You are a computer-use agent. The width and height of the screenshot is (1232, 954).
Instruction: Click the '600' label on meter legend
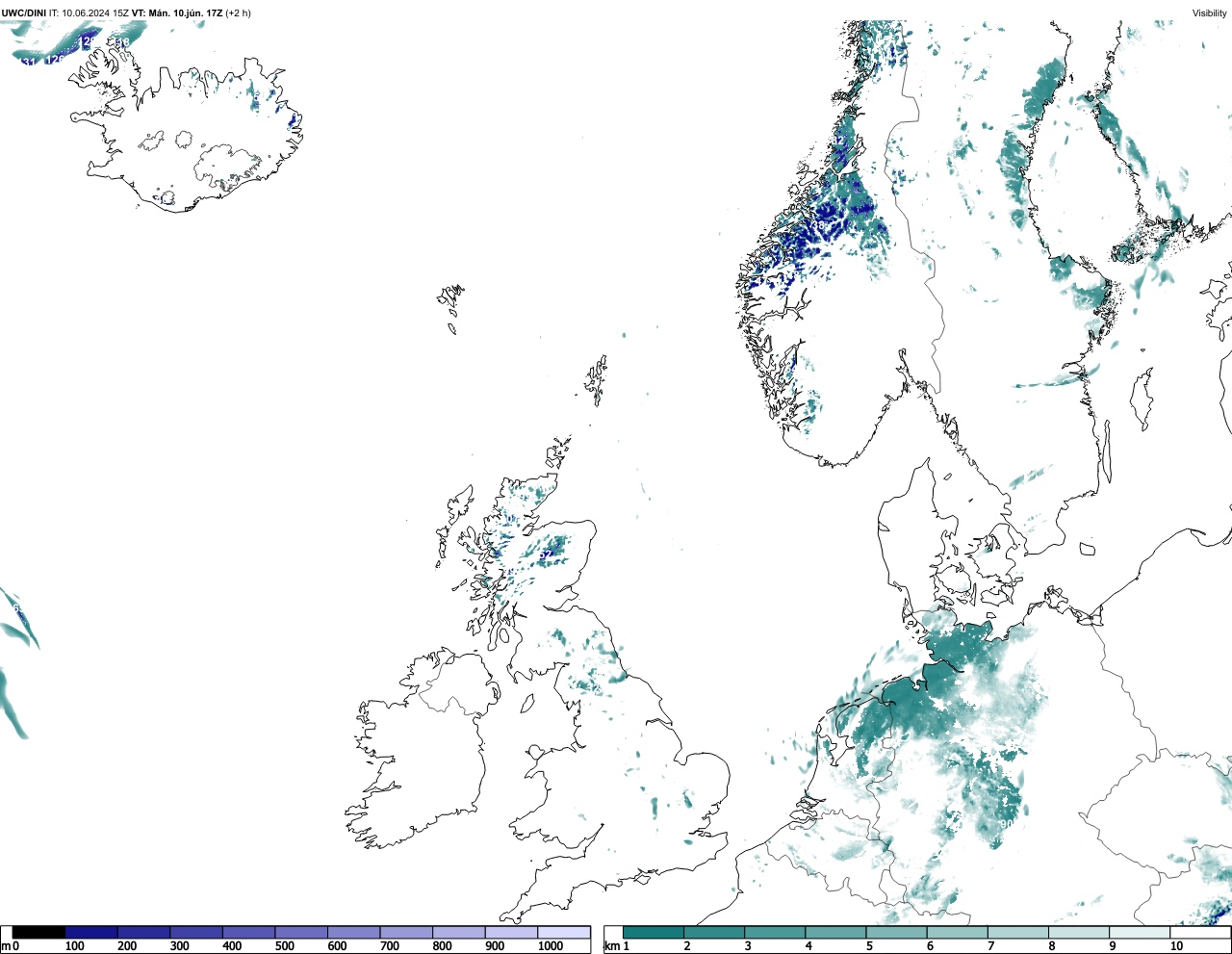[x=337, y=946]
